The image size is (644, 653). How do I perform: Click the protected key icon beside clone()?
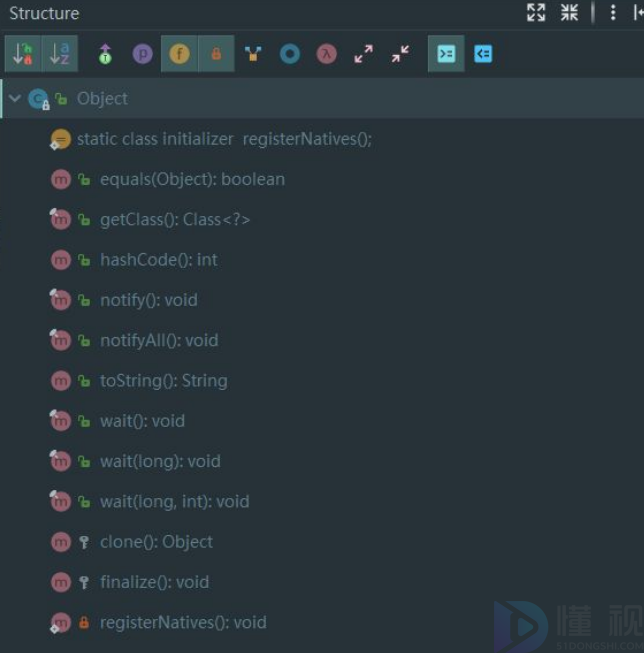point(84,542)
